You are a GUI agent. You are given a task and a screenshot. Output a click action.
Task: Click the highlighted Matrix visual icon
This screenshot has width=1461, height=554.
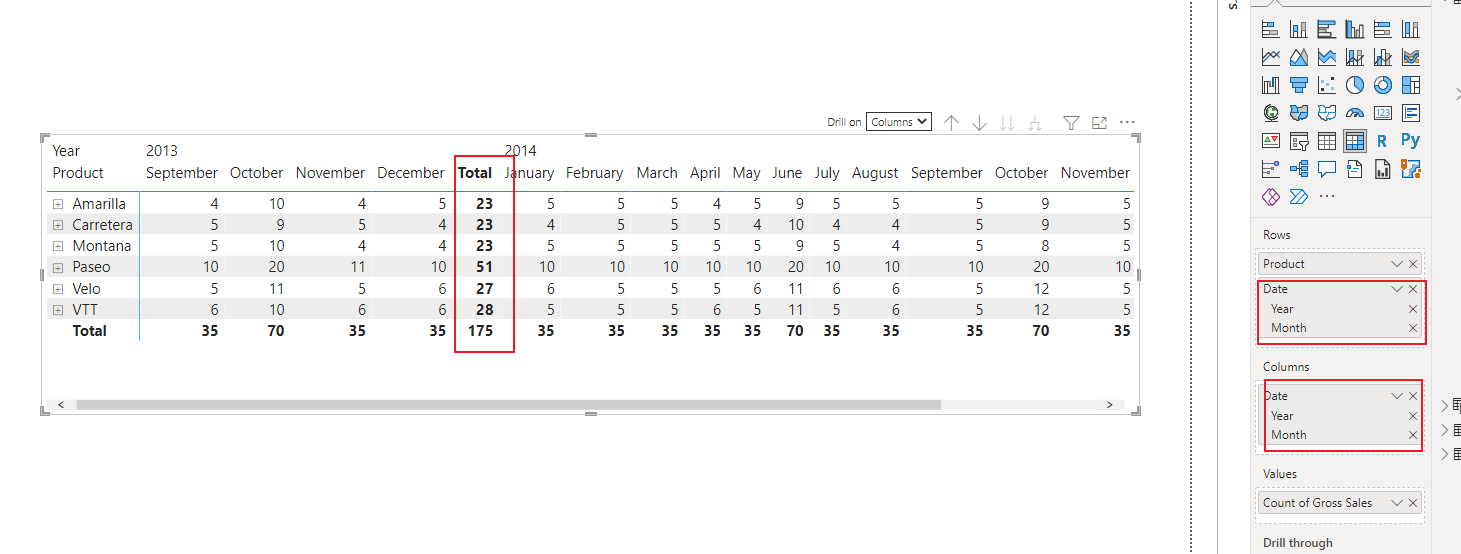(1355, 141)
